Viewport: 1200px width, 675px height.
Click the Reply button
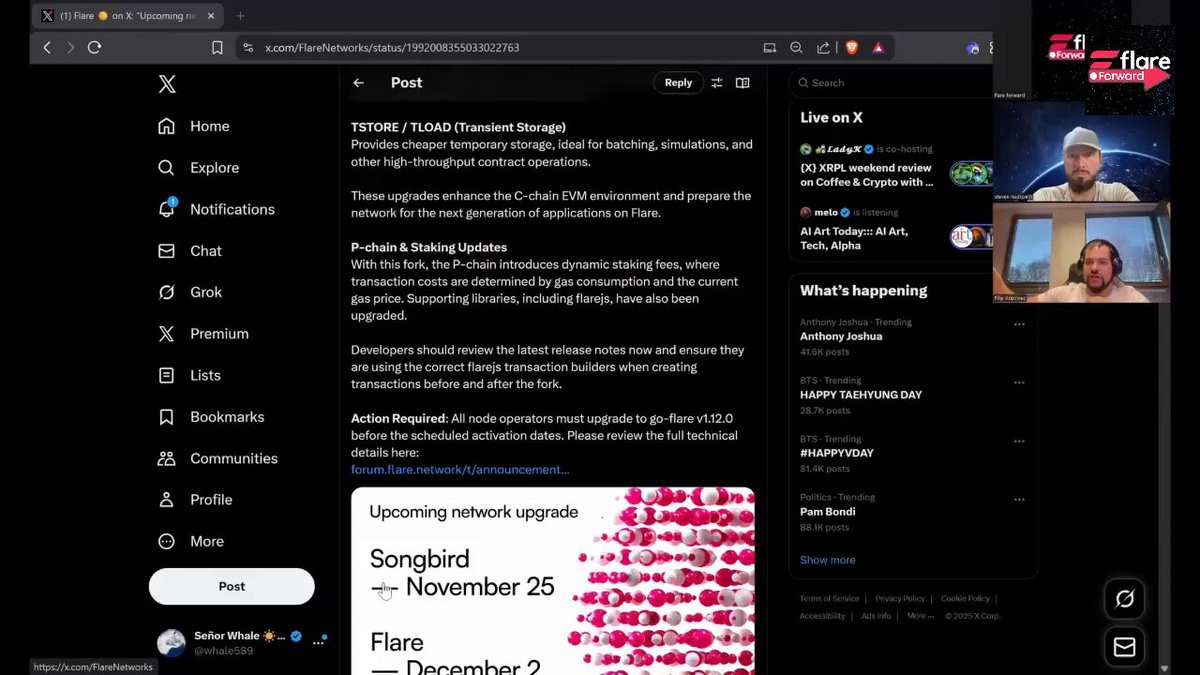click(678, 83)
